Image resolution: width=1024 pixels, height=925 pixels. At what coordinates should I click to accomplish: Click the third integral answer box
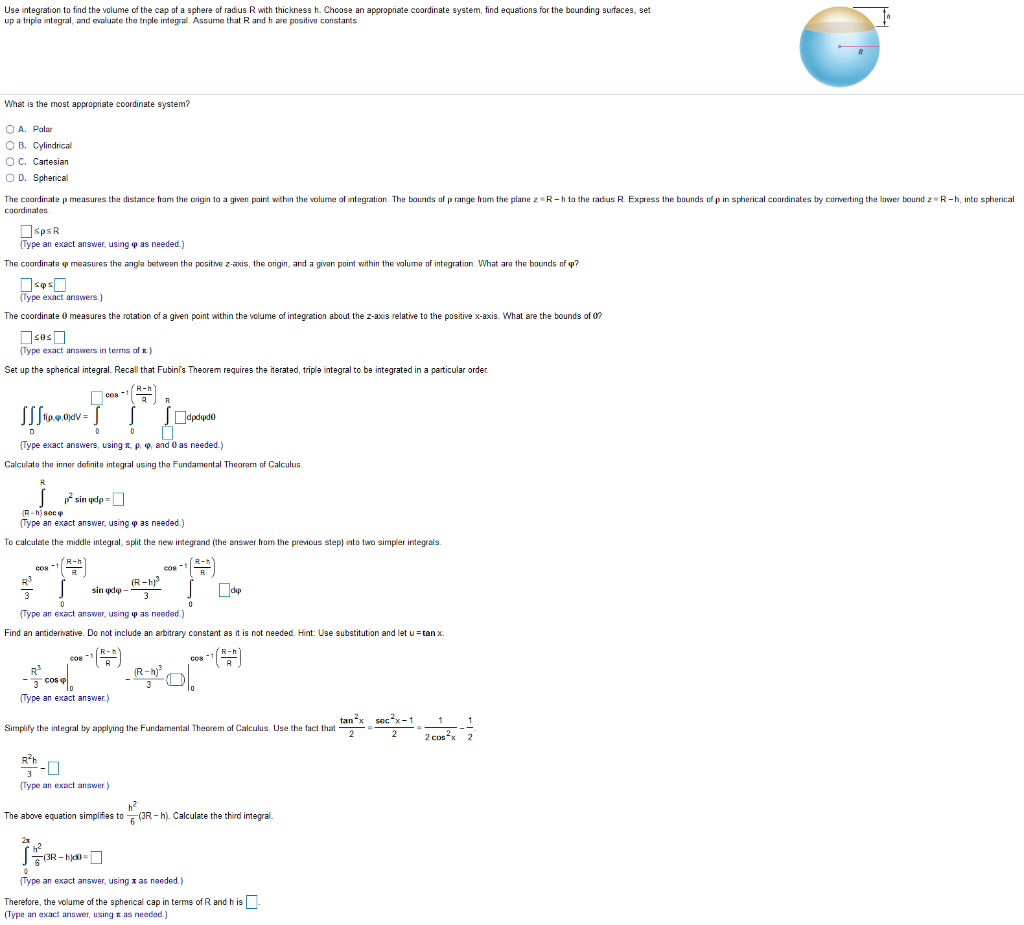(x=96, y=858)
